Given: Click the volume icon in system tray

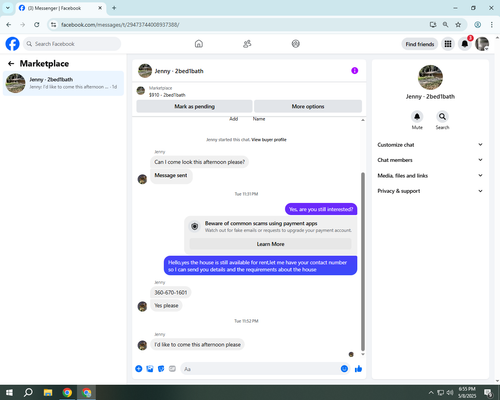Looking at the screenshot, I should click(450, 393).
